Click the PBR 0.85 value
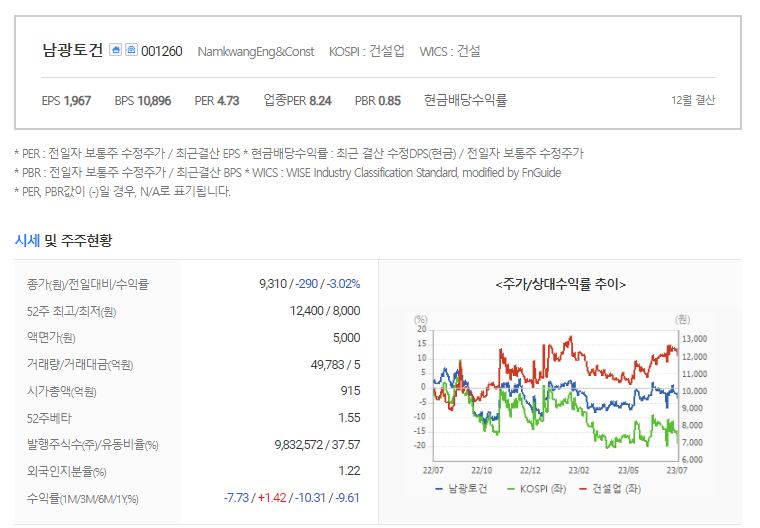Screen dimensions: 760x528 pyautogui.click(x=378, y=101)
